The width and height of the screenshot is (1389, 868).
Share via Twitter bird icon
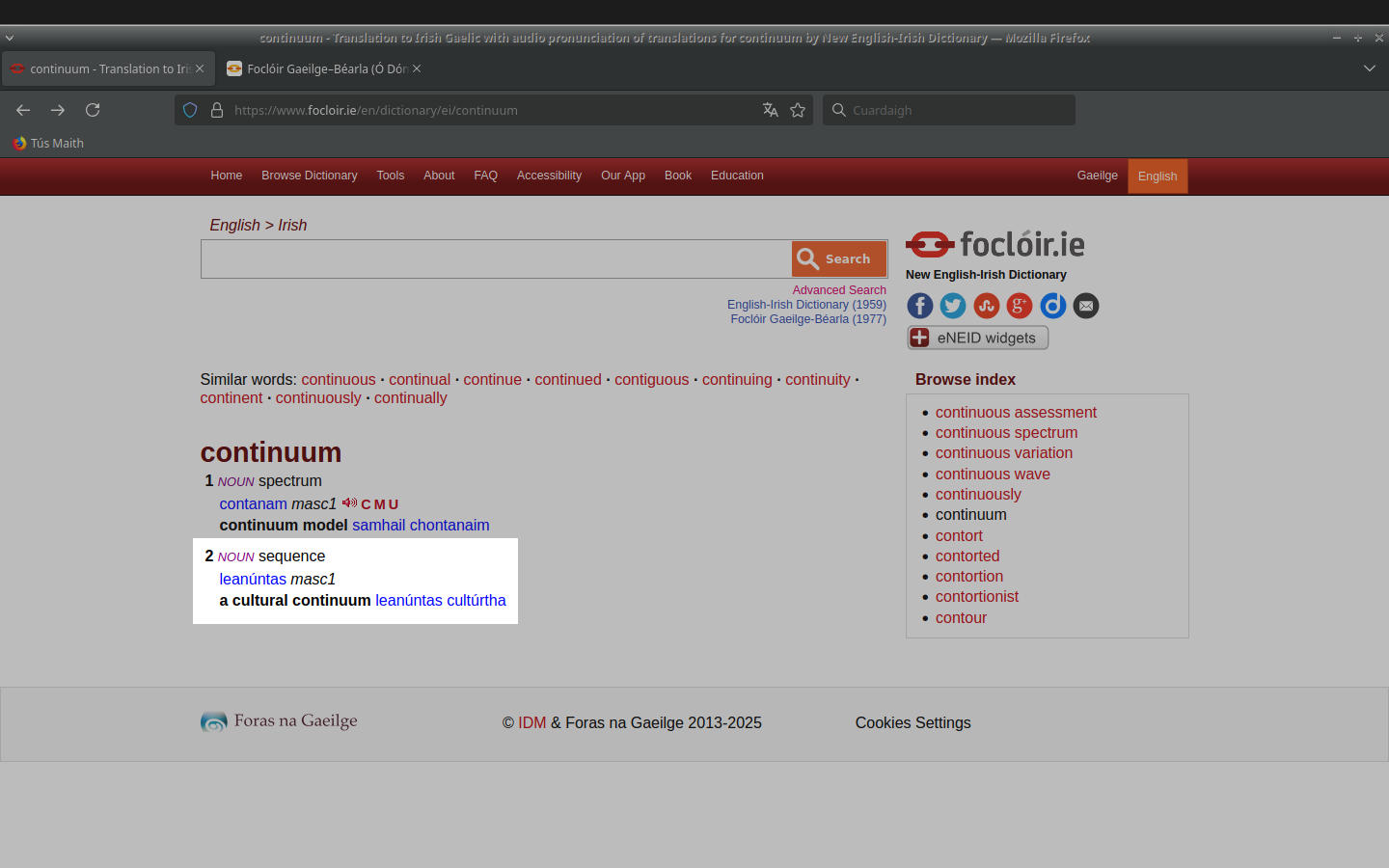(953, 306)
